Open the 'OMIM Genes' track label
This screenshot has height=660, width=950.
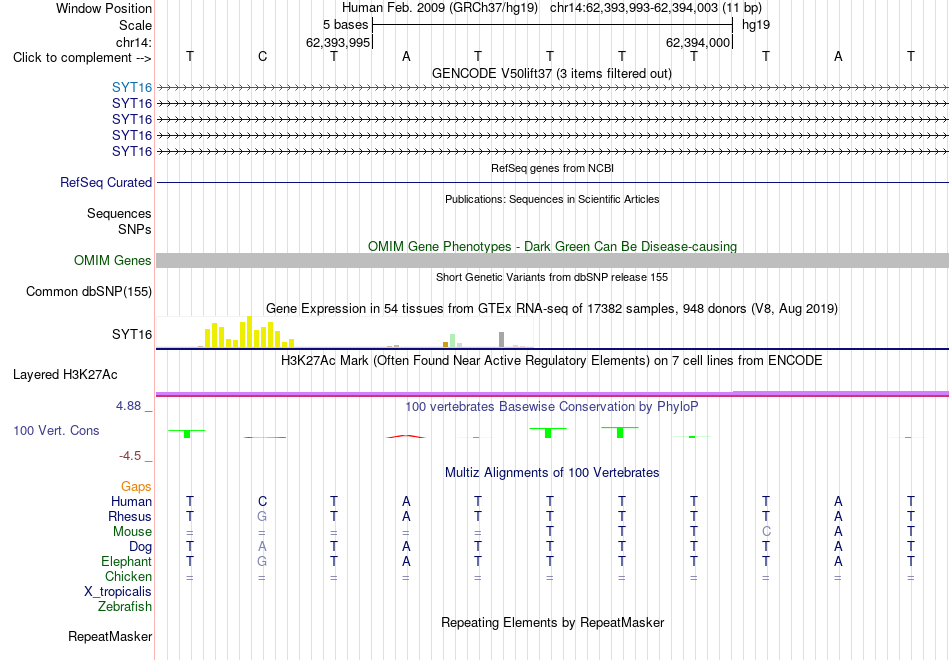click(113, 261)
